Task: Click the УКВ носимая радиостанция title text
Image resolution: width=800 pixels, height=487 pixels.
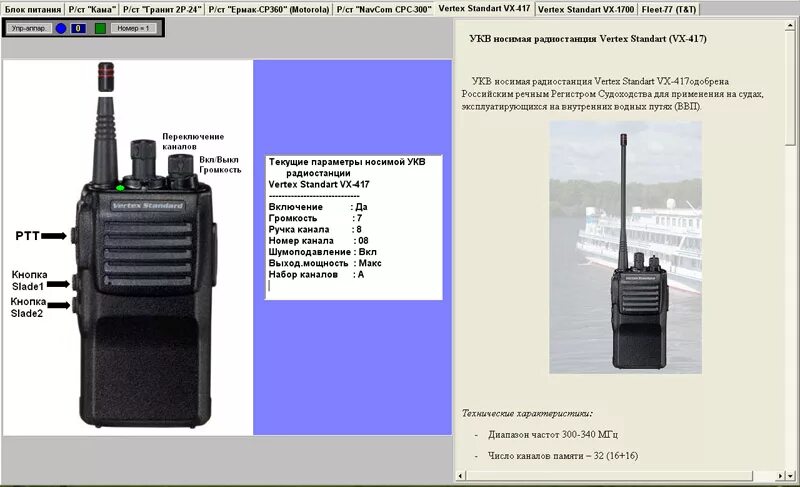Action: click(588, 39)
